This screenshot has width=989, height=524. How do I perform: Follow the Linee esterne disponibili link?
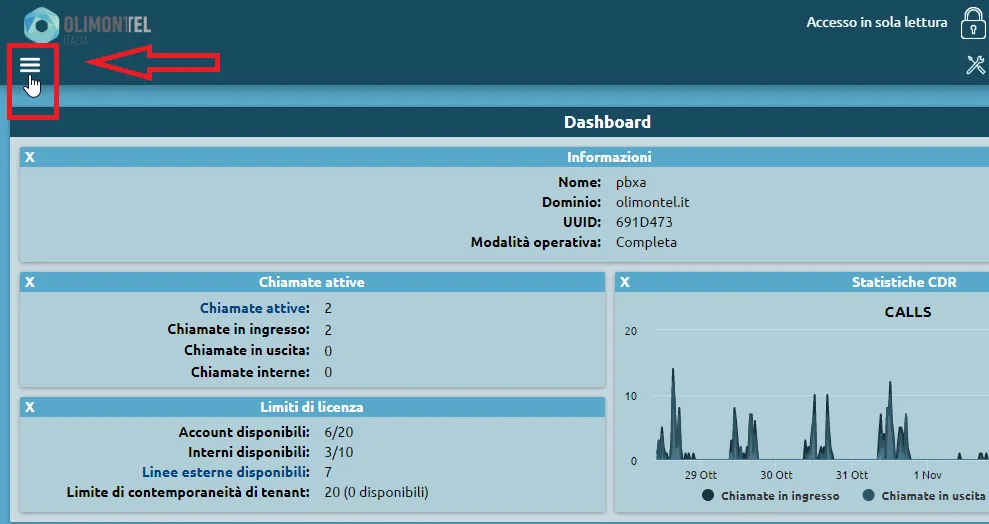224,472
